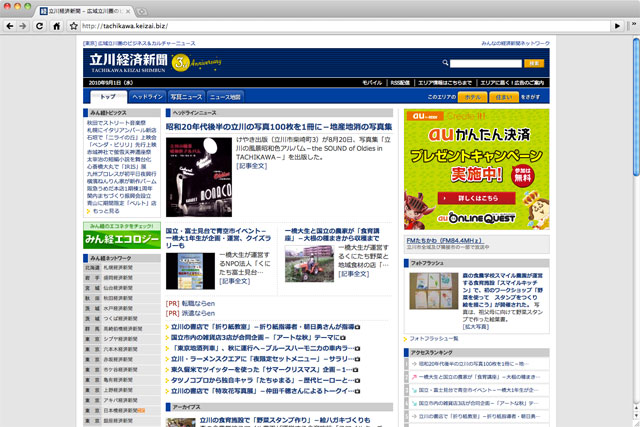The height and width of the screenshot is (427, 640).
Task: Click the address bar showing tachikawa.keizai.biz
Action: tap(345, 26)
